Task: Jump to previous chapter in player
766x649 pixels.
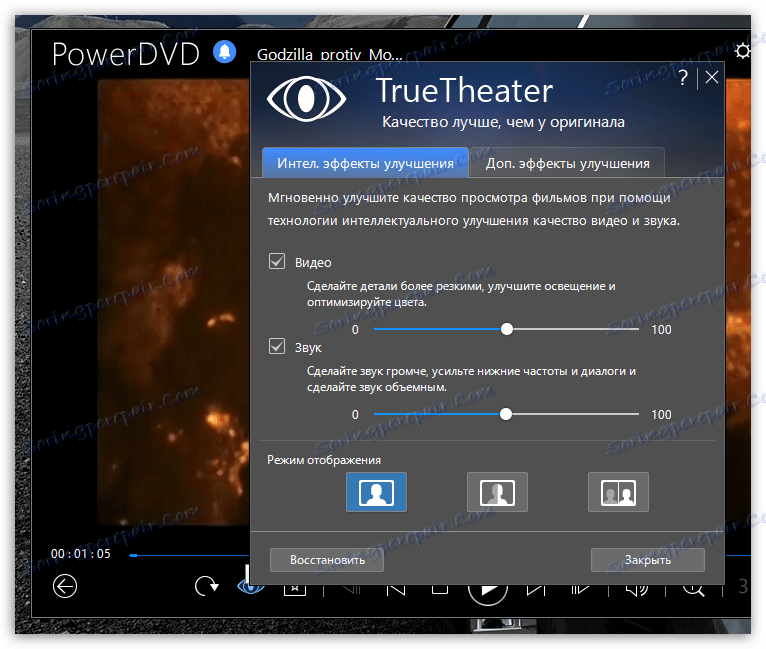Action: coord(396,590)
